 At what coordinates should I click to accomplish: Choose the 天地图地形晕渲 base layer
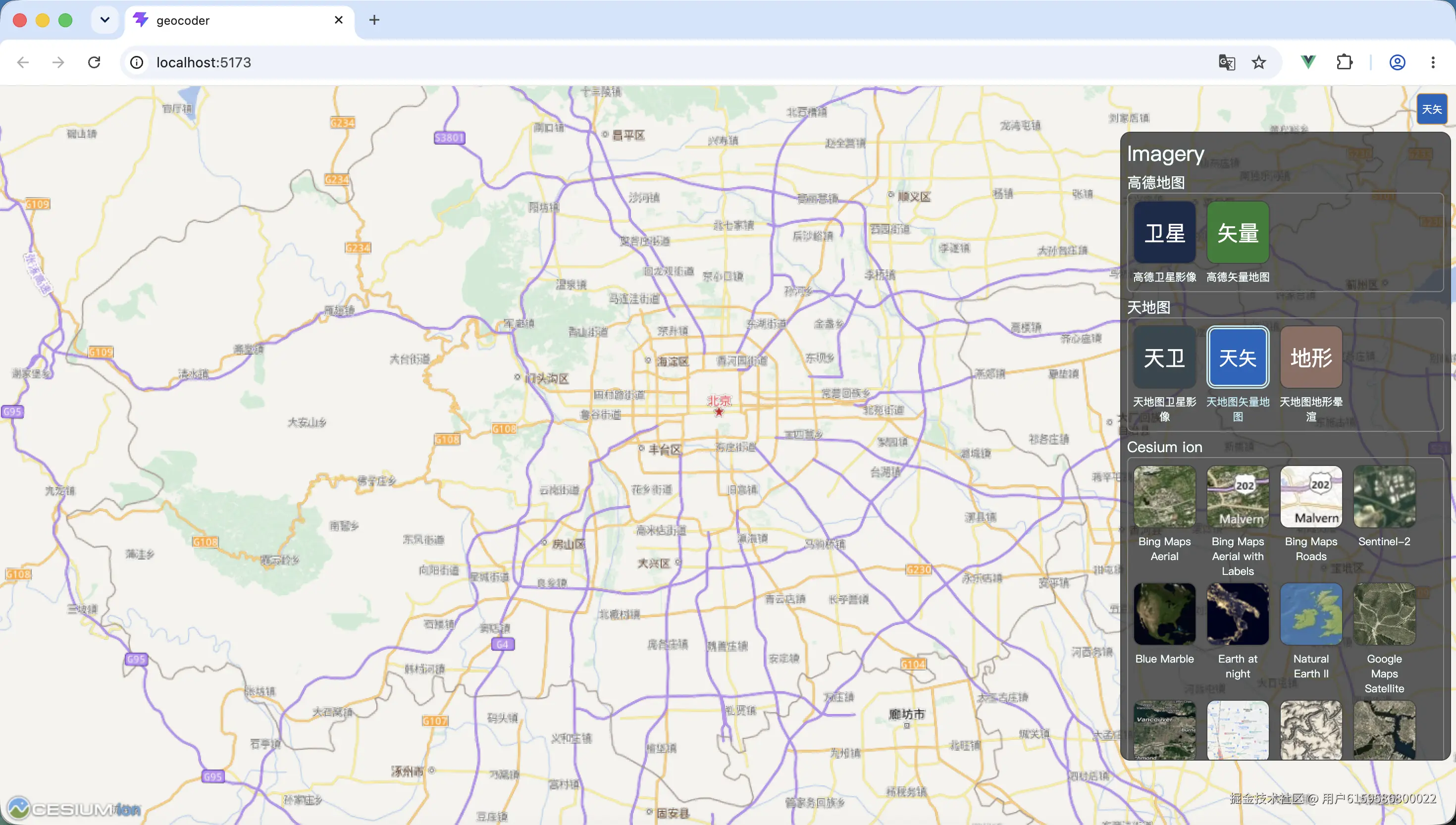[x=1311, y=358]
